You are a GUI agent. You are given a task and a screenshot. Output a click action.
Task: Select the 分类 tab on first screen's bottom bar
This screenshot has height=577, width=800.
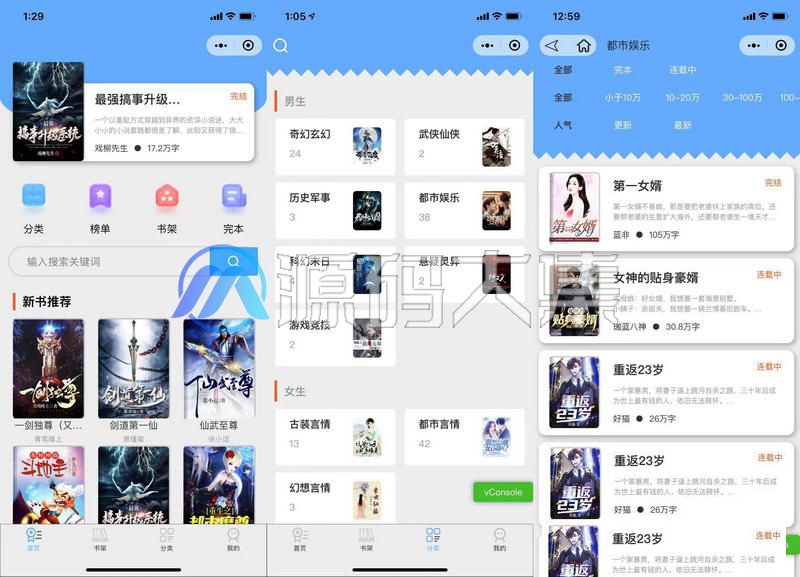tap(167, 539)
